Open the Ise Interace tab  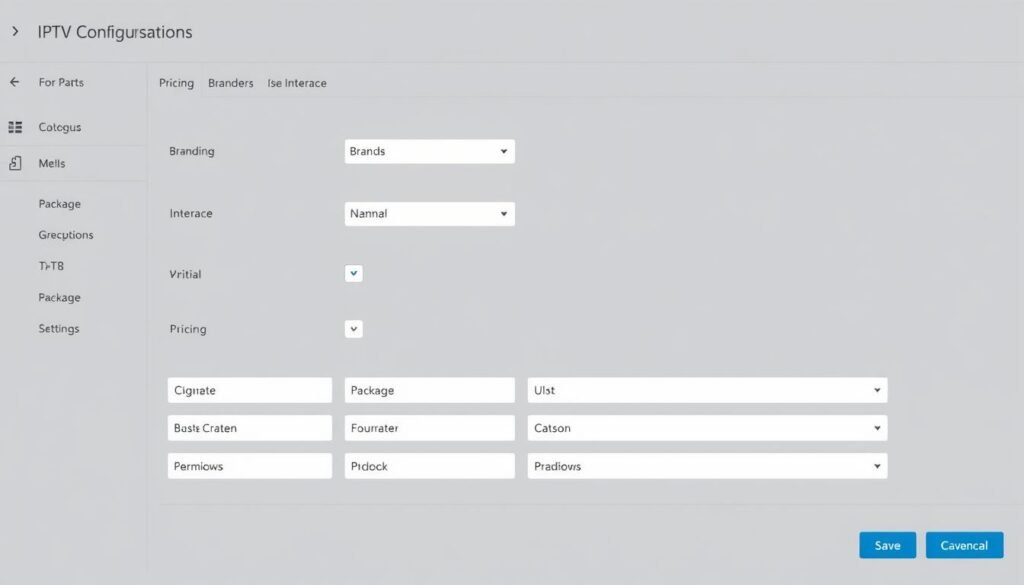(x=297, y=83)
